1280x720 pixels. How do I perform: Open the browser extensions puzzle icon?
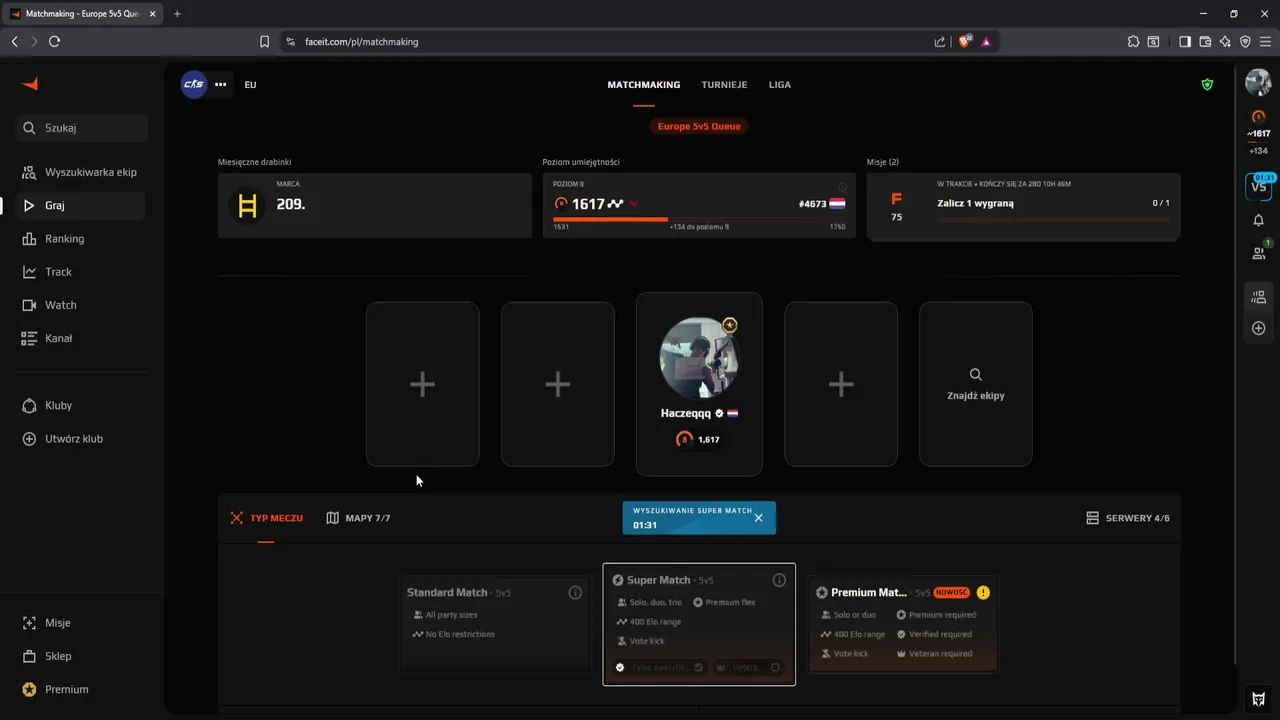pos(1133,42)
